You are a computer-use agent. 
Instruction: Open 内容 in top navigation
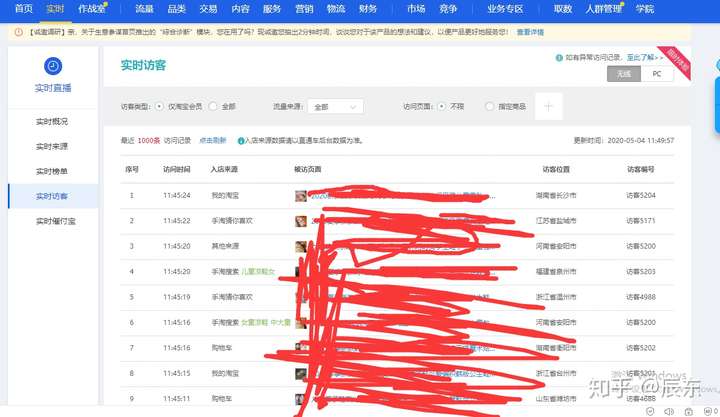(x=240, y=9)
